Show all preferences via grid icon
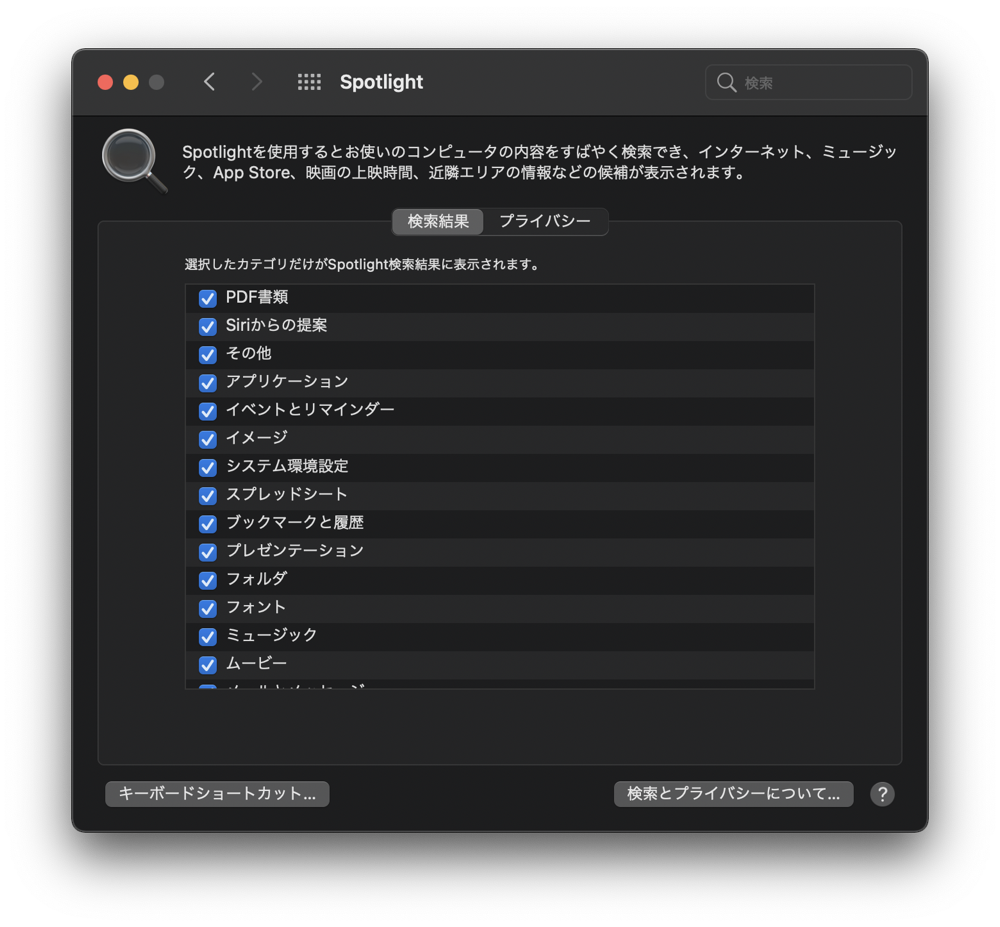 tap(309, 82)
